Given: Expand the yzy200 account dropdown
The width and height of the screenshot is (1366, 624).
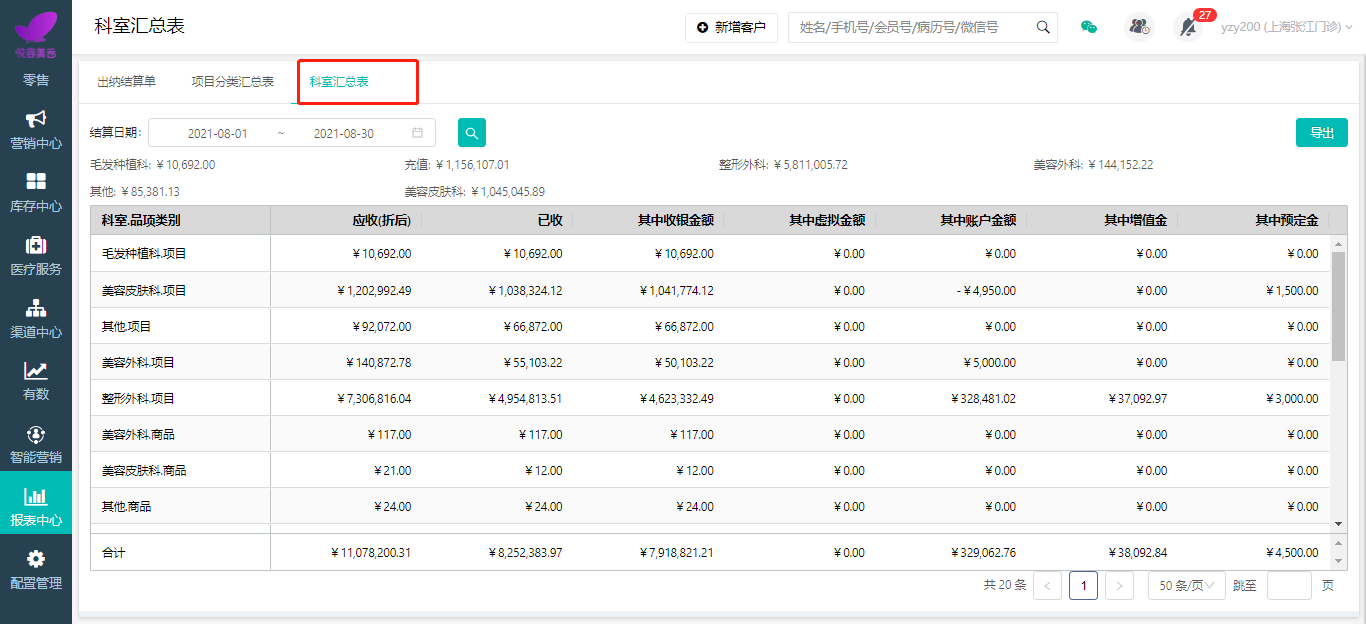Looking at the screenshot, I should (1286, 27).
